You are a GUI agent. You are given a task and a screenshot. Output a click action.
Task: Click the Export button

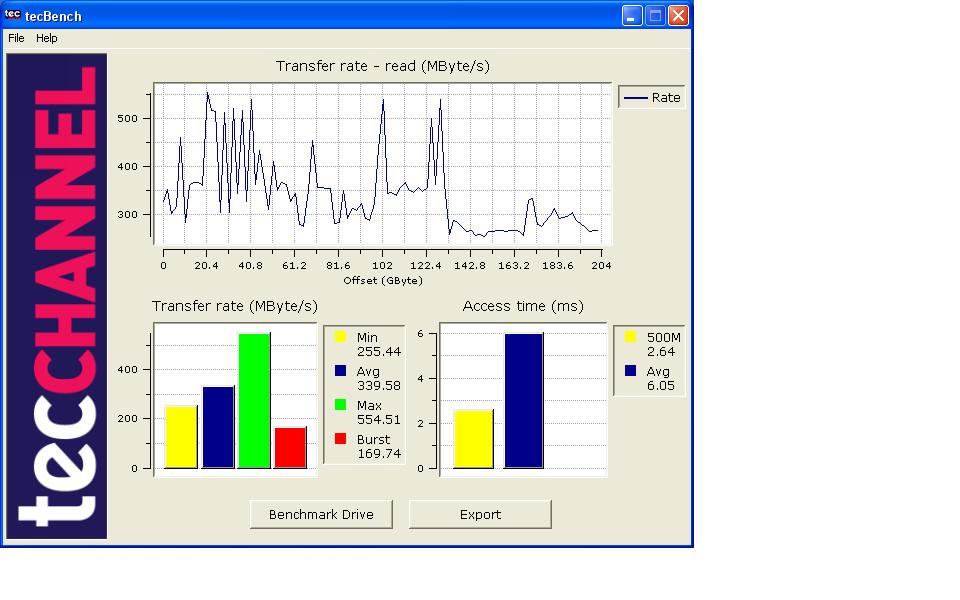click(x=480, y=514)
